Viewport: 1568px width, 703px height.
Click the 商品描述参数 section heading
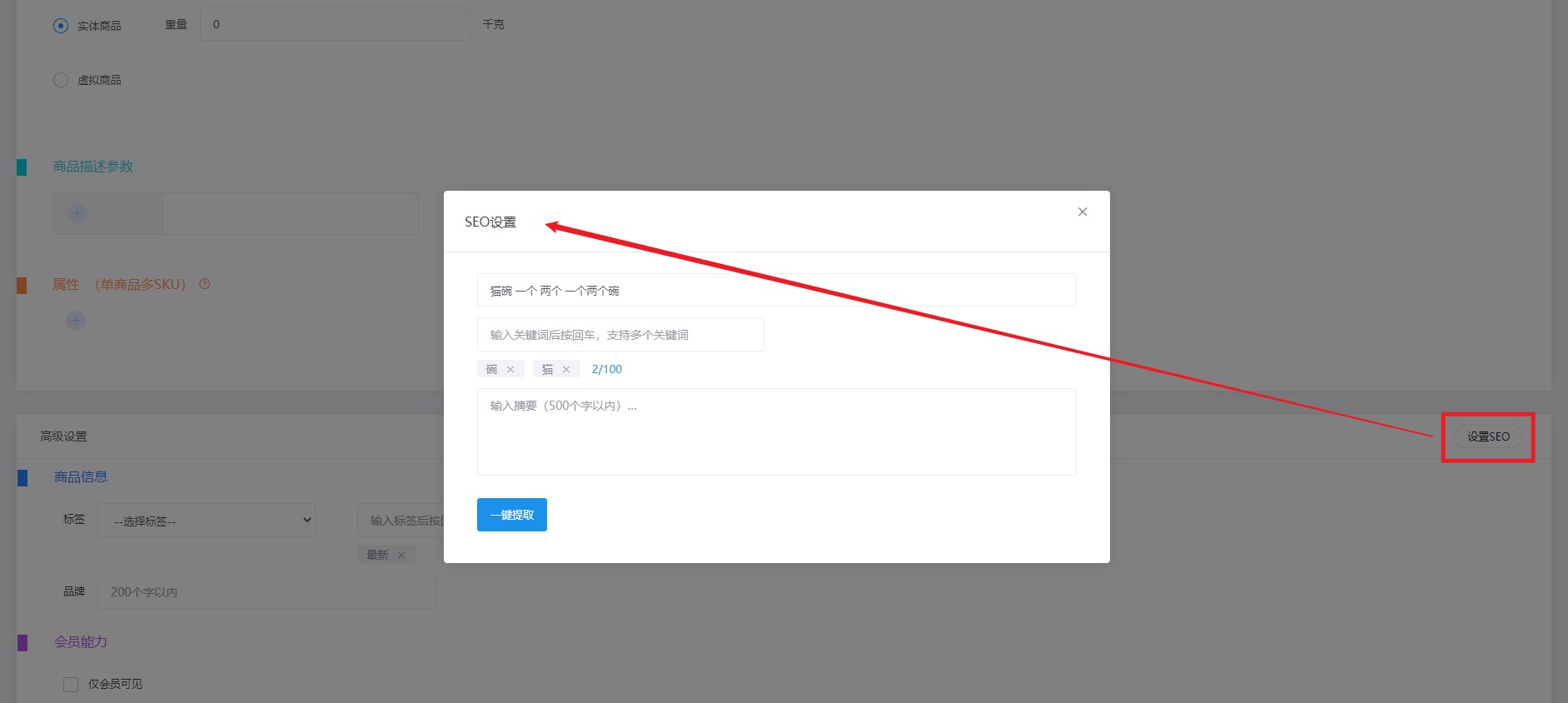[93, 166]
